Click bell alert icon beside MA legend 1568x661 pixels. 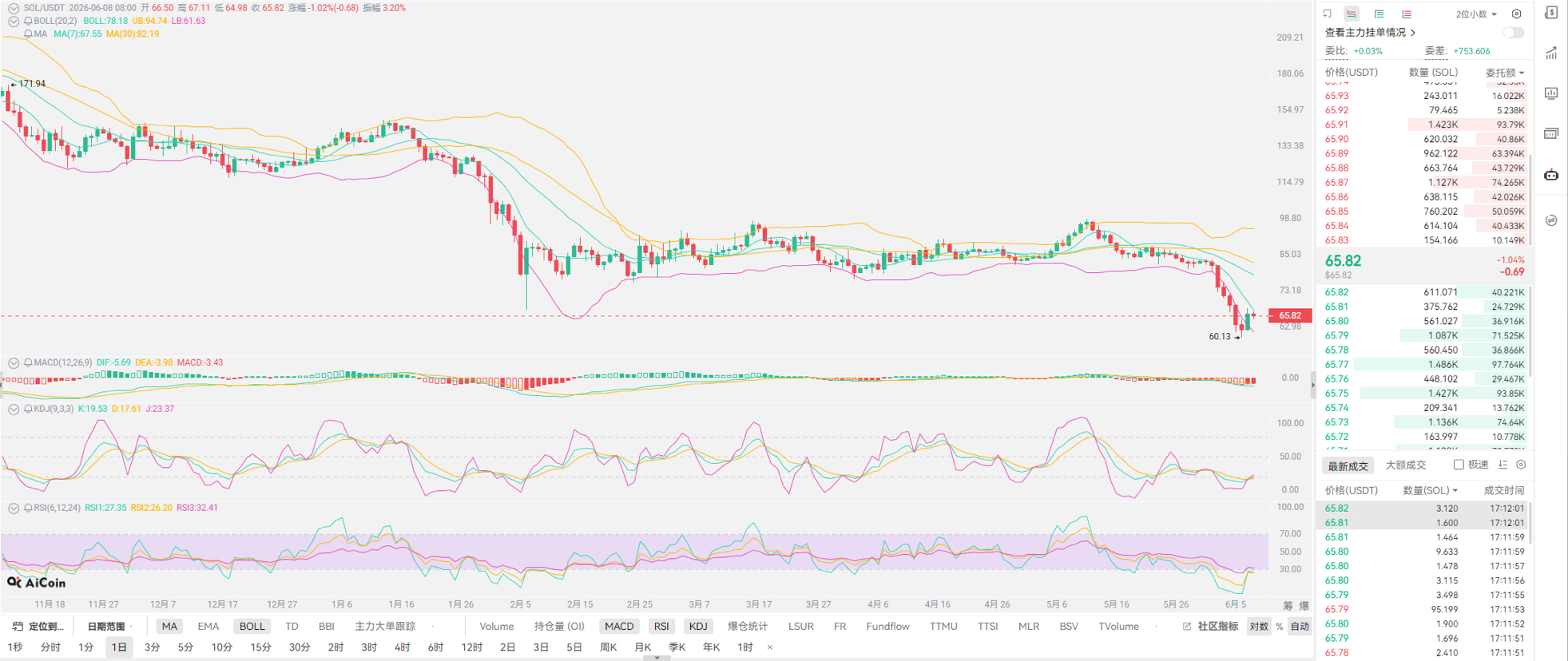[29, 34]
